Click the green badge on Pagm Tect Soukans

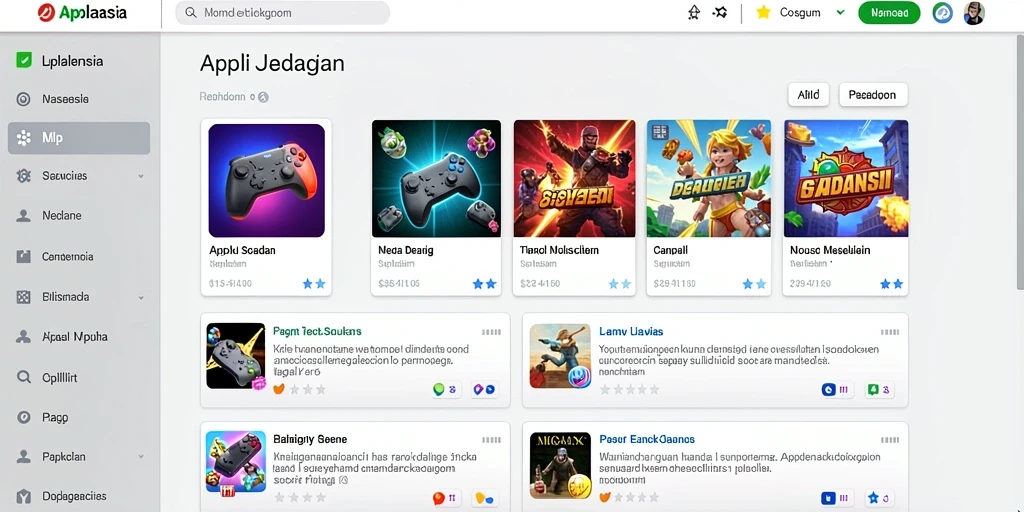(447, 390)
